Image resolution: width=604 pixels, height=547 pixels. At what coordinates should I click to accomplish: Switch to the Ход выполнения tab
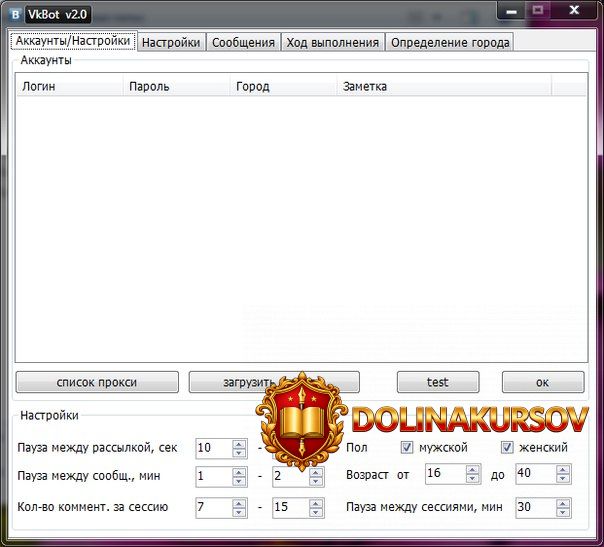[x=333, y=42]
